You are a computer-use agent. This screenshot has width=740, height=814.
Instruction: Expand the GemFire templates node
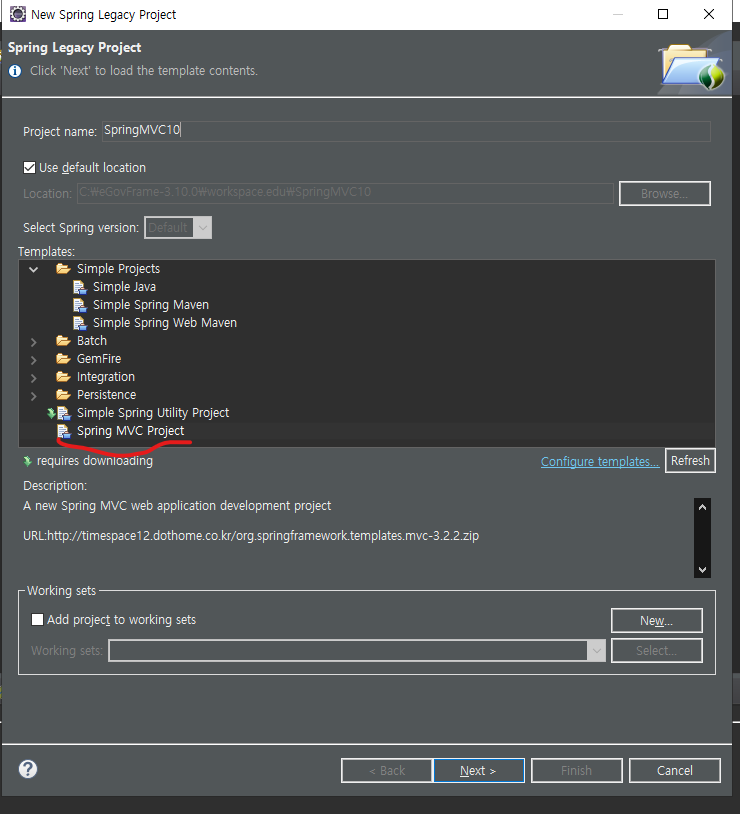34,360
